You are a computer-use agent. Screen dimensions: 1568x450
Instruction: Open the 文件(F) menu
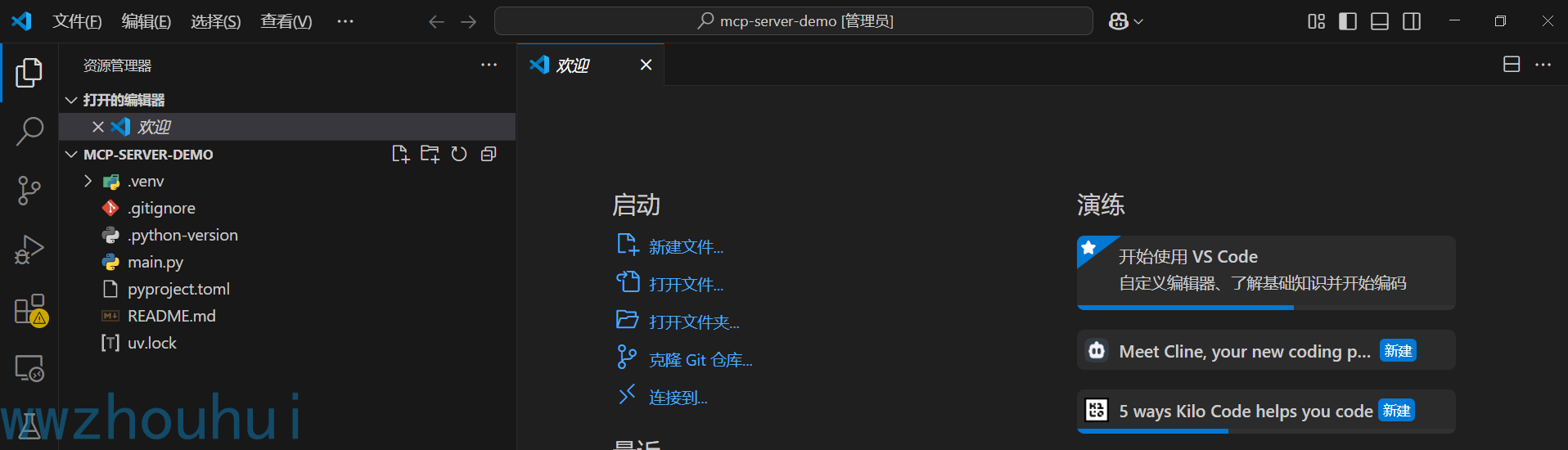[x=77, y=21]
